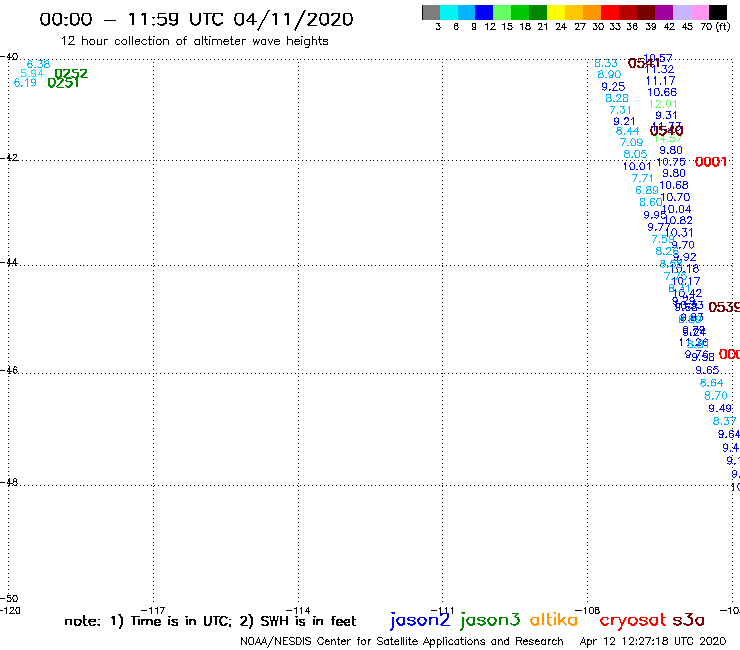740x650 pixels.
Task: Click the red cryosat satellite label
Action: pyautogui.click(x=633, y=621)
